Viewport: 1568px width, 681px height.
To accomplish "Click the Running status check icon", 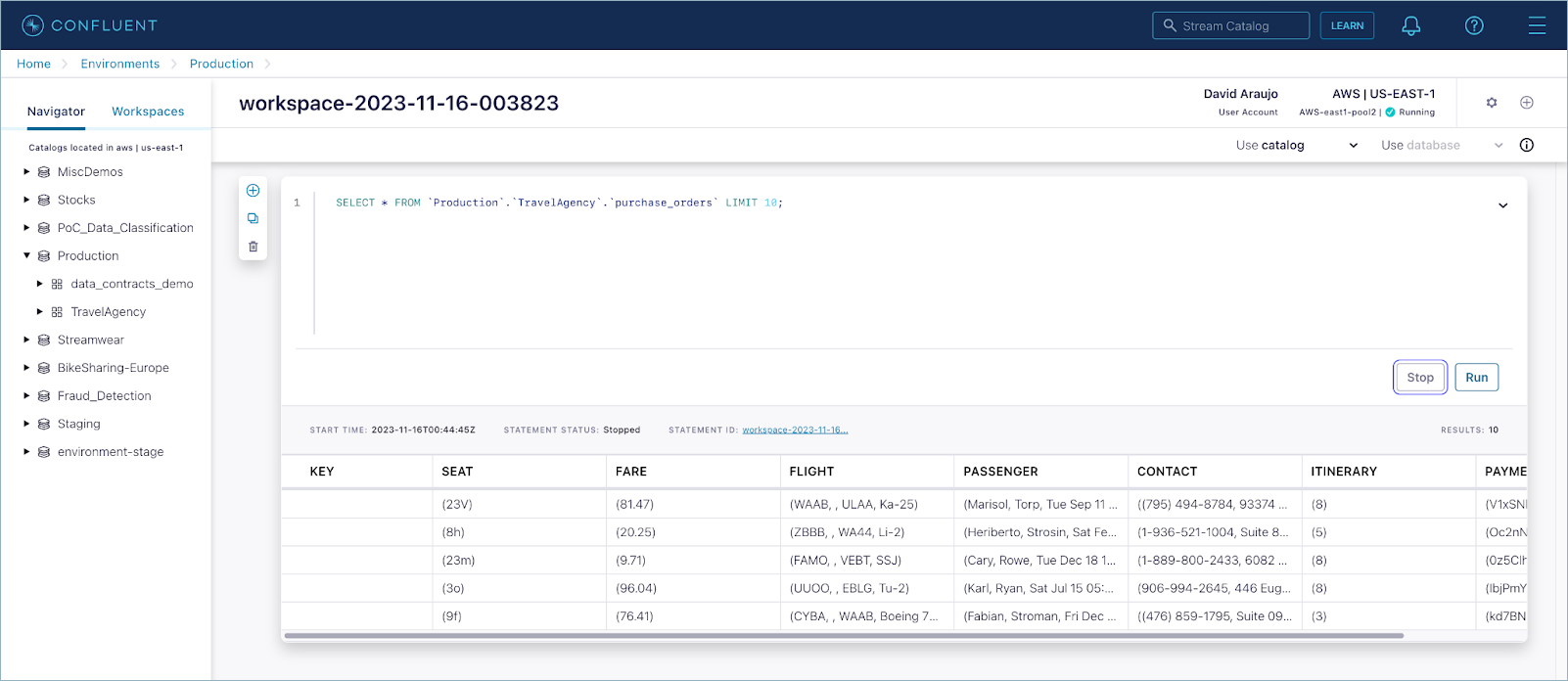I will (1390, 113).
